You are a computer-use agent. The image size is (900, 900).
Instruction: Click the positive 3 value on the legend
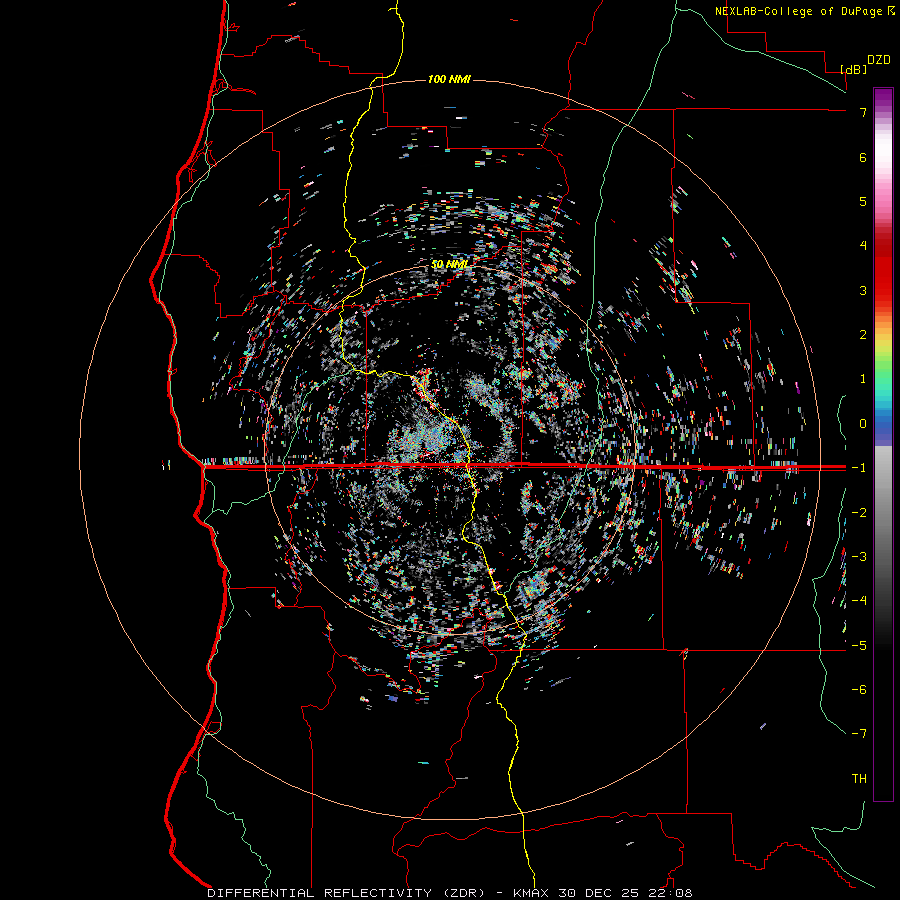pyautogui.click(x=863, y=290)
